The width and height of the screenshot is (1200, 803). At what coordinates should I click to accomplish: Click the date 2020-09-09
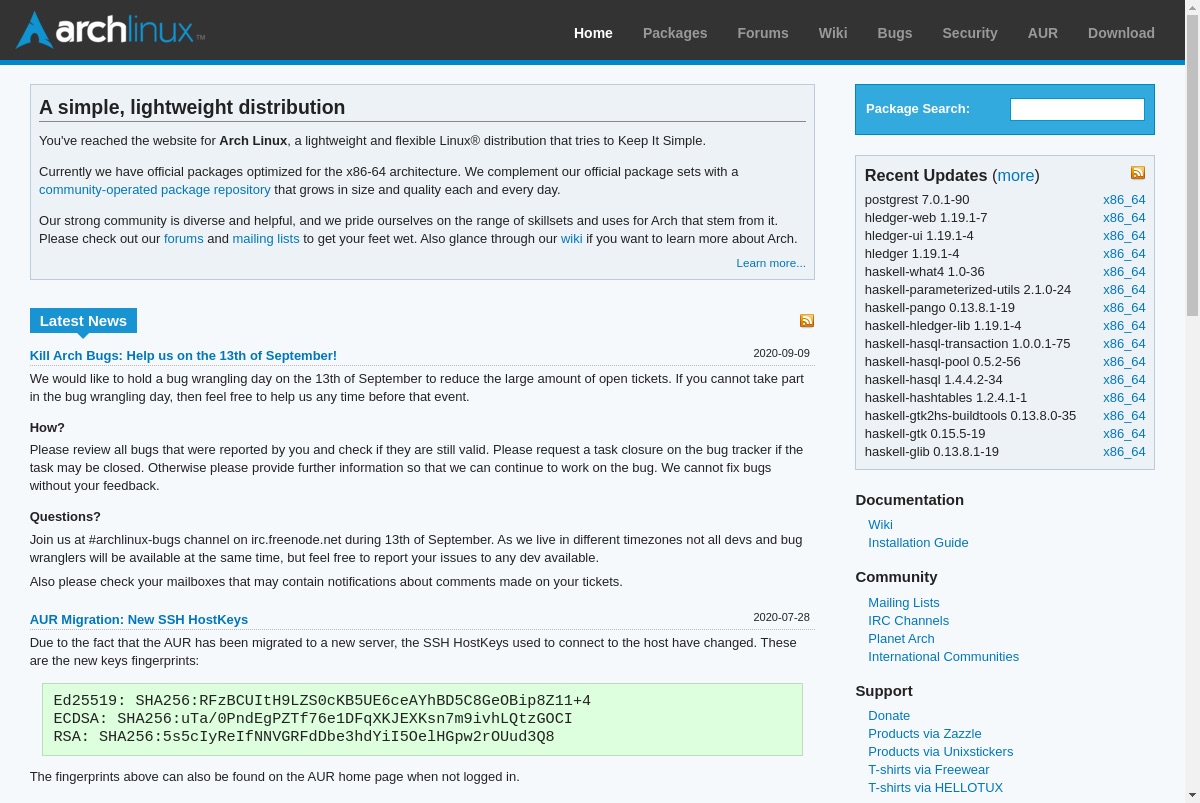pos(781,353)
